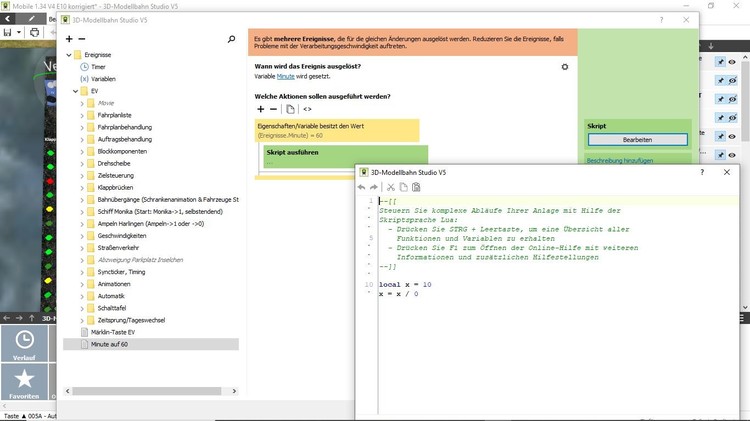
Task: Toggle the topmost eye visibility icon in the right panel
Action: point(732,62)
